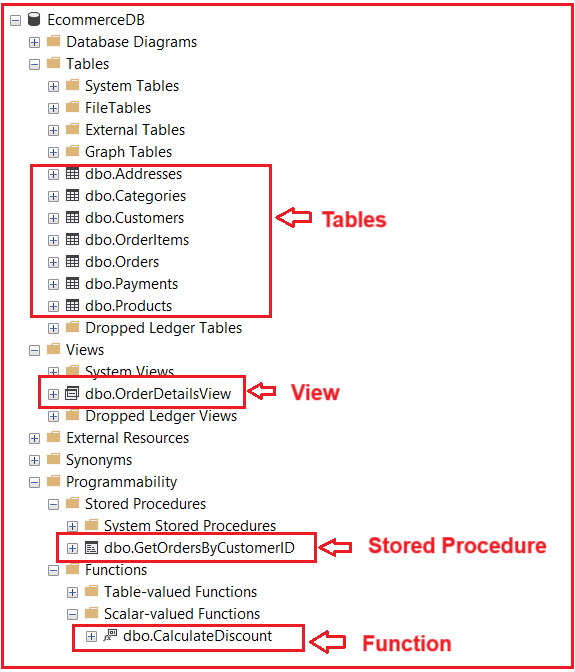The image size is (575, 672).
Task: Click the dbo.GetOrdersByCustomerID stored procedure icon
Action: (91, 547)
